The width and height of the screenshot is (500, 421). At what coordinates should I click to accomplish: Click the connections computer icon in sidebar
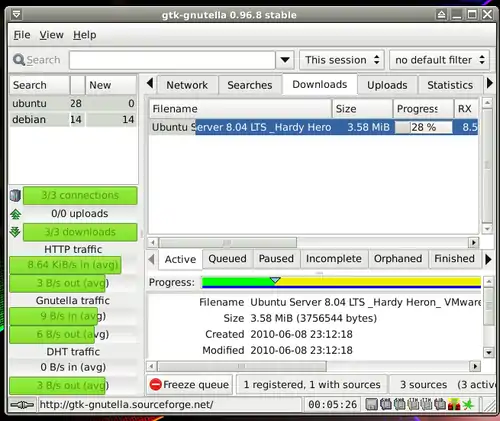15,196
